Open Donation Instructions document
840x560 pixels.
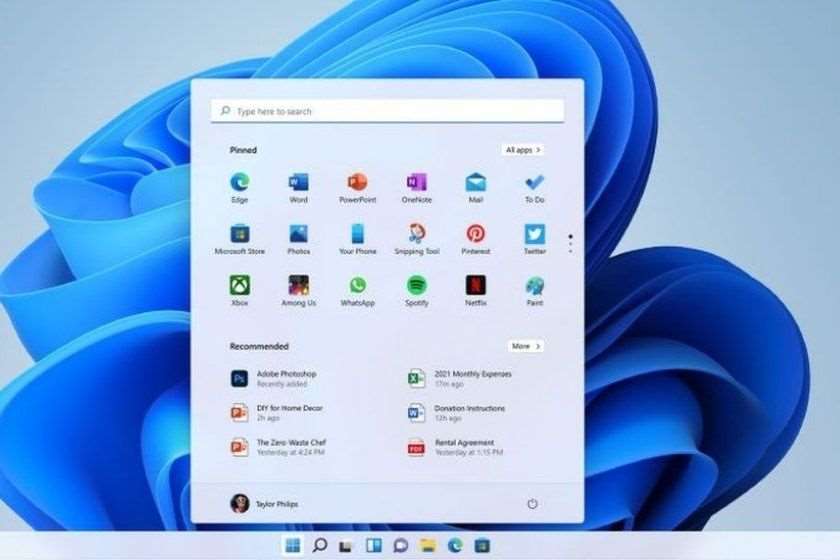click(x=456, y=413)
